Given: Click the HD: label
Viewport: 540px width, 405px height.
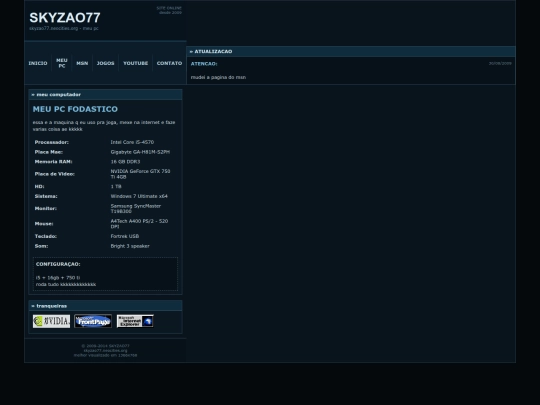Looking at the screenshot, I should coord(39,186).
